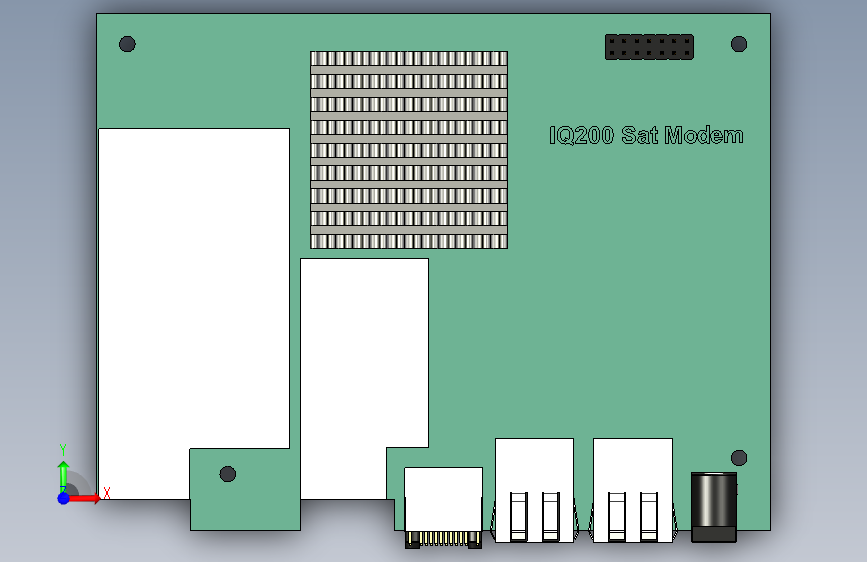
Task: Pick the mounting hole above the DC jack
Action: [x=739, y=458]
